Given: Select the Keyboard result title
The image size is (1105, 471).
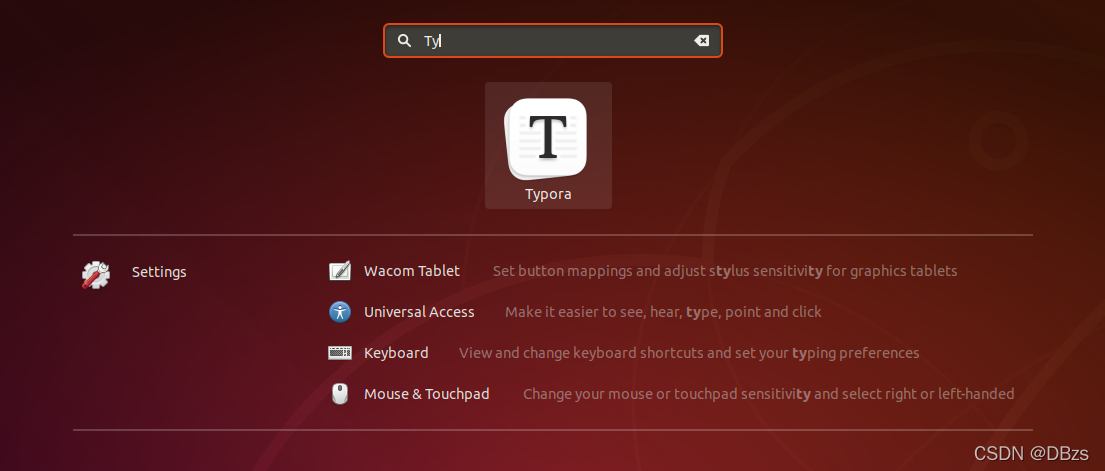Looking at the screenshot, I should tap(396, 353).
